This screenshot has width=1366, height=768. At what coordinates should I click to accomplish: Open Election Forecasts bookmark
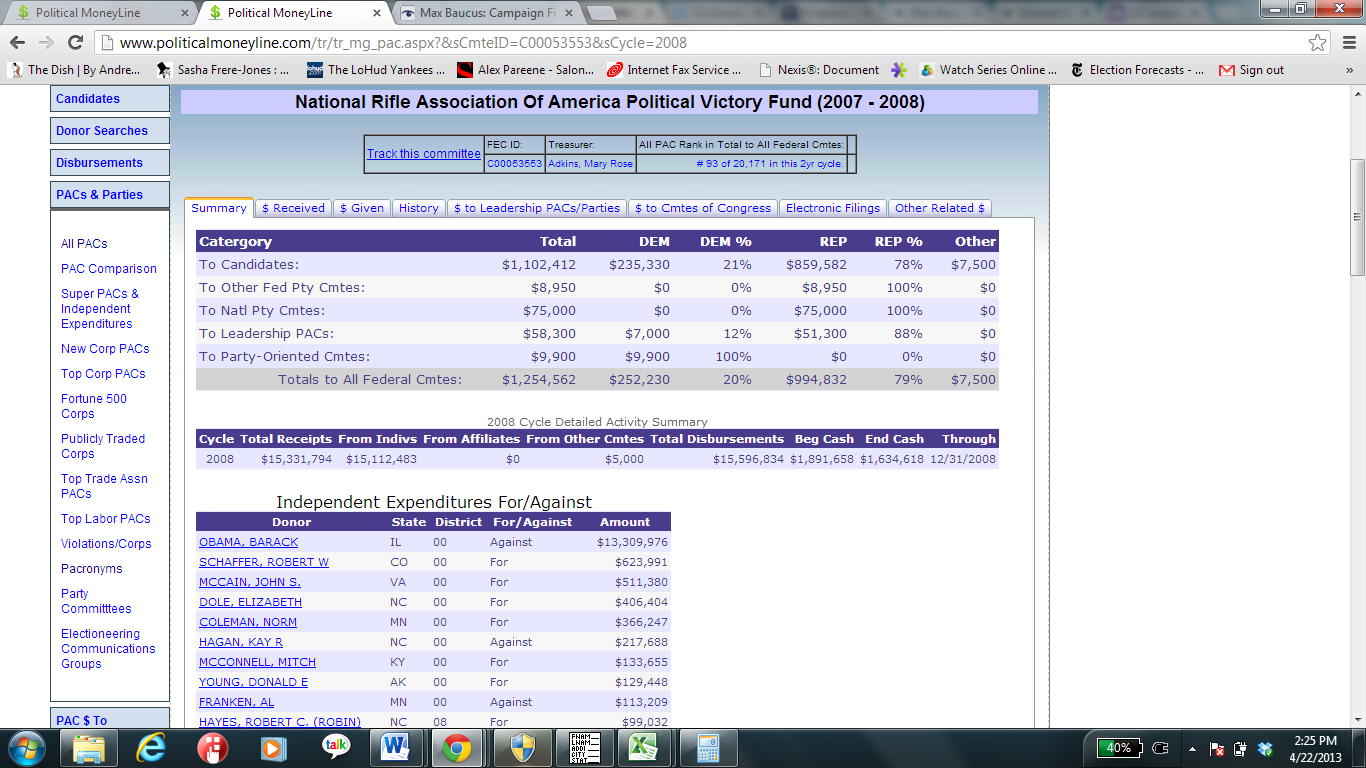click(x=1137, y=70)
